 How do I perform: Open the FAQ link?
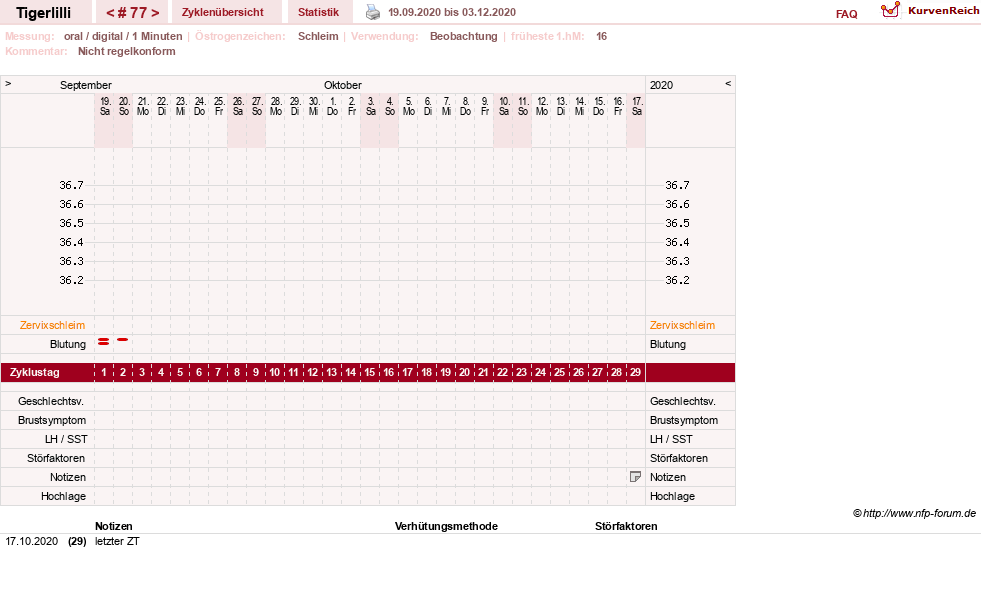click(x=846, y=14)
